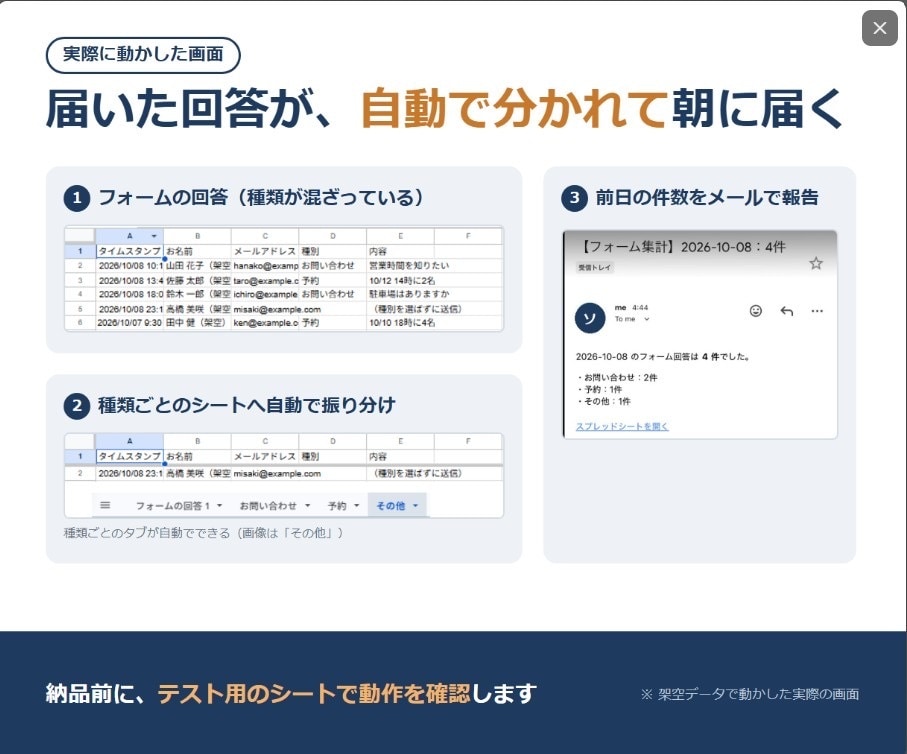
Task: Star the フォーム集計 email
Action: coord(816,263)
